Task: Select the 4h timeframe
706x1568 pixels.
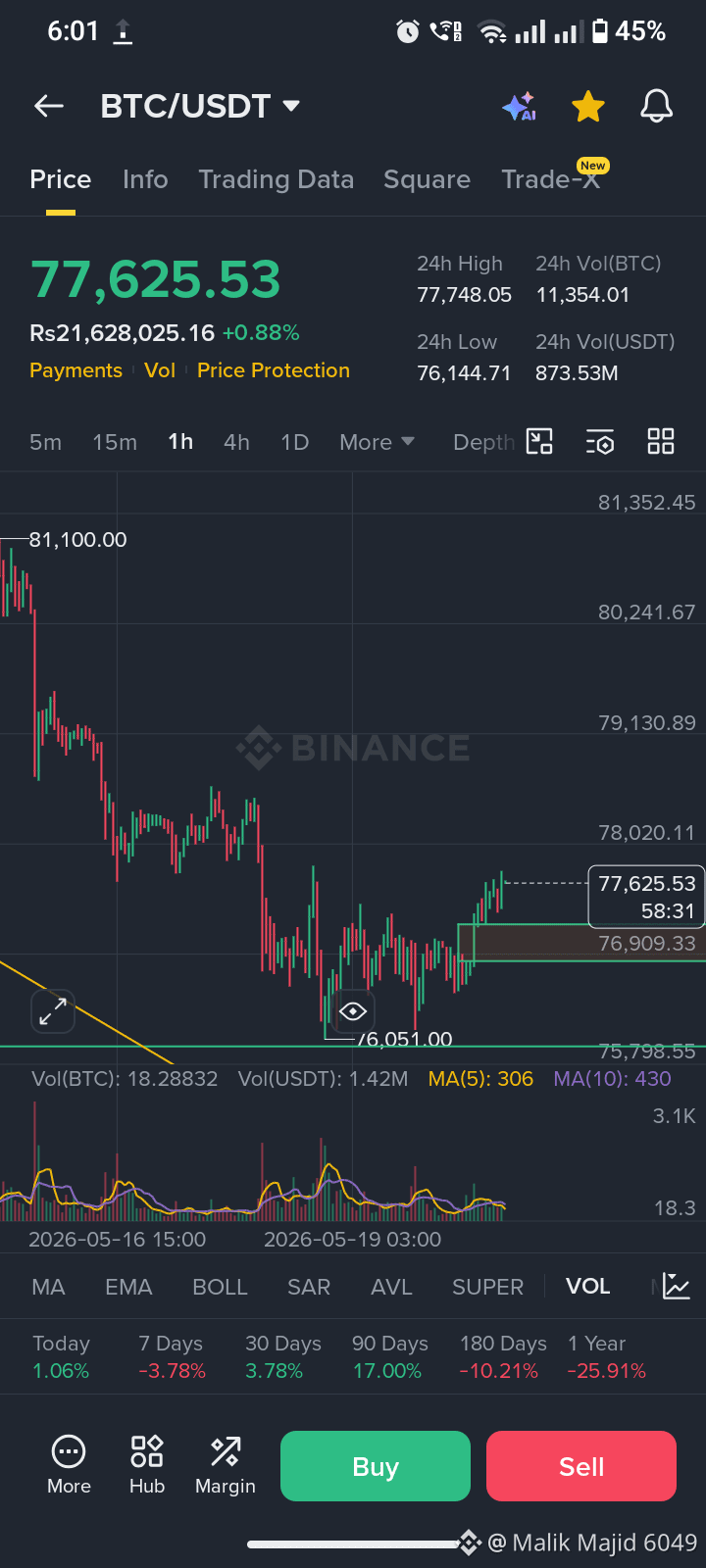Action: pyautogui.click(x=236, y=442)
